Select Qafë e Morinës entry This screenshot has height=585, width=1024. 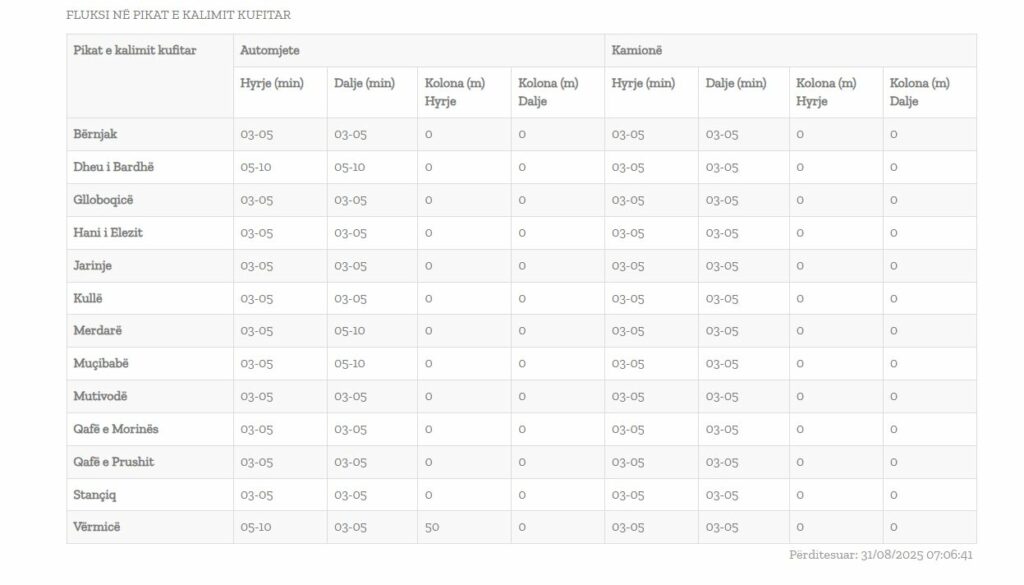116,429
